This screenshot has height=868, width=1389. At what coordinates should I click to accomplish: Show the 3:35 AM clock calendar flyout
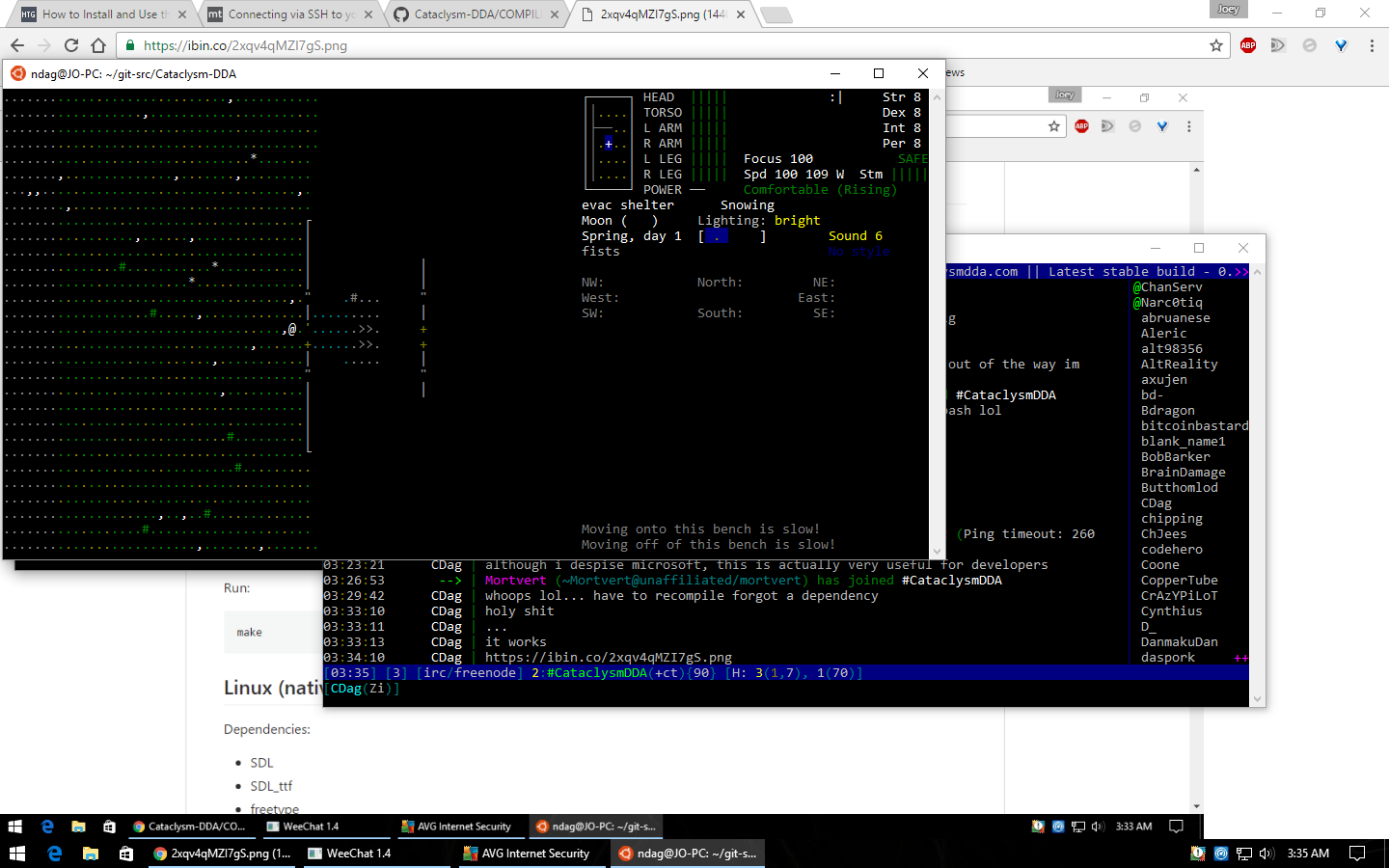tap(1309, 854)
